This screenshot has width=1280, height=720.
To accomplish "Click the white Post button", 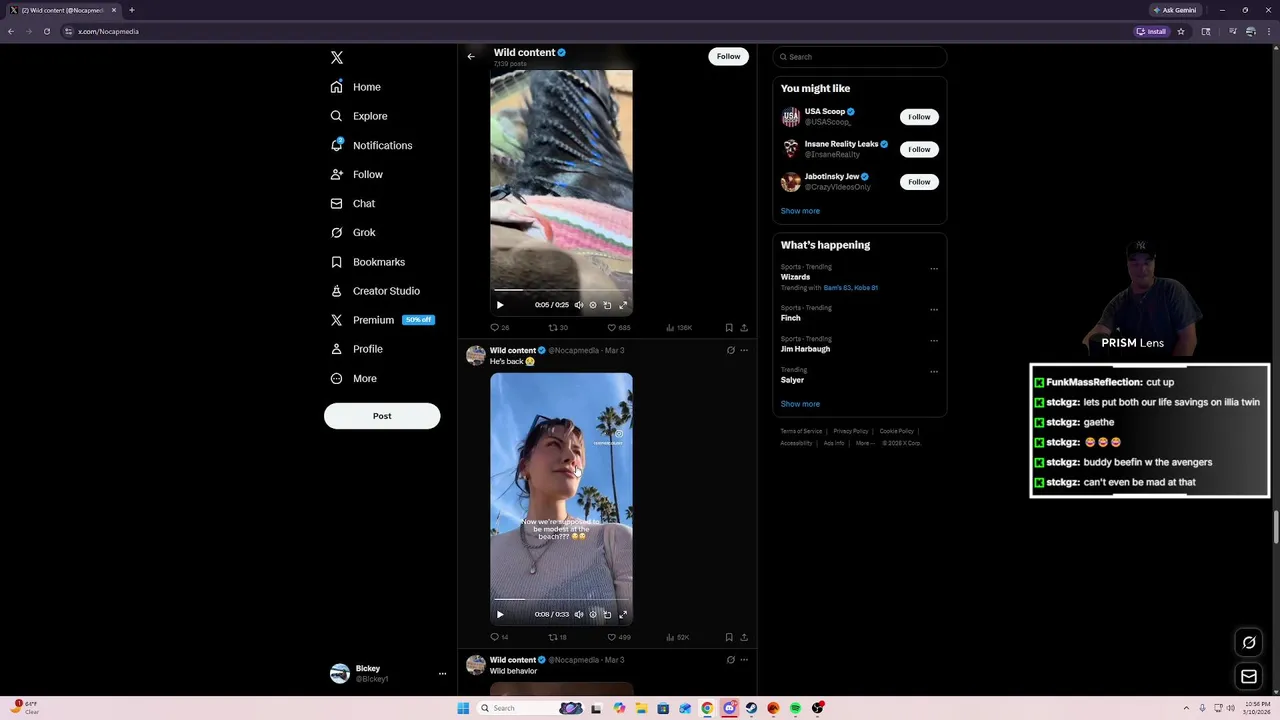I will (382, 416).
